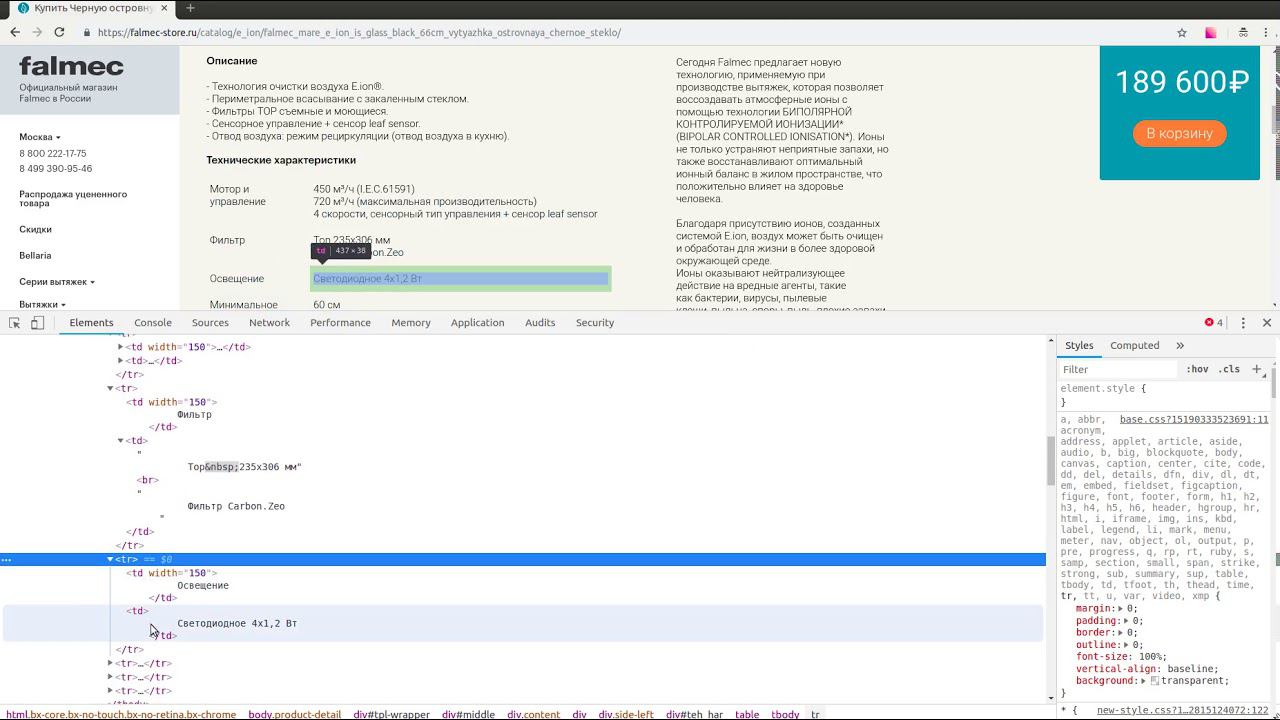Collapse the td containing Top 235x306

click(121, 441)
